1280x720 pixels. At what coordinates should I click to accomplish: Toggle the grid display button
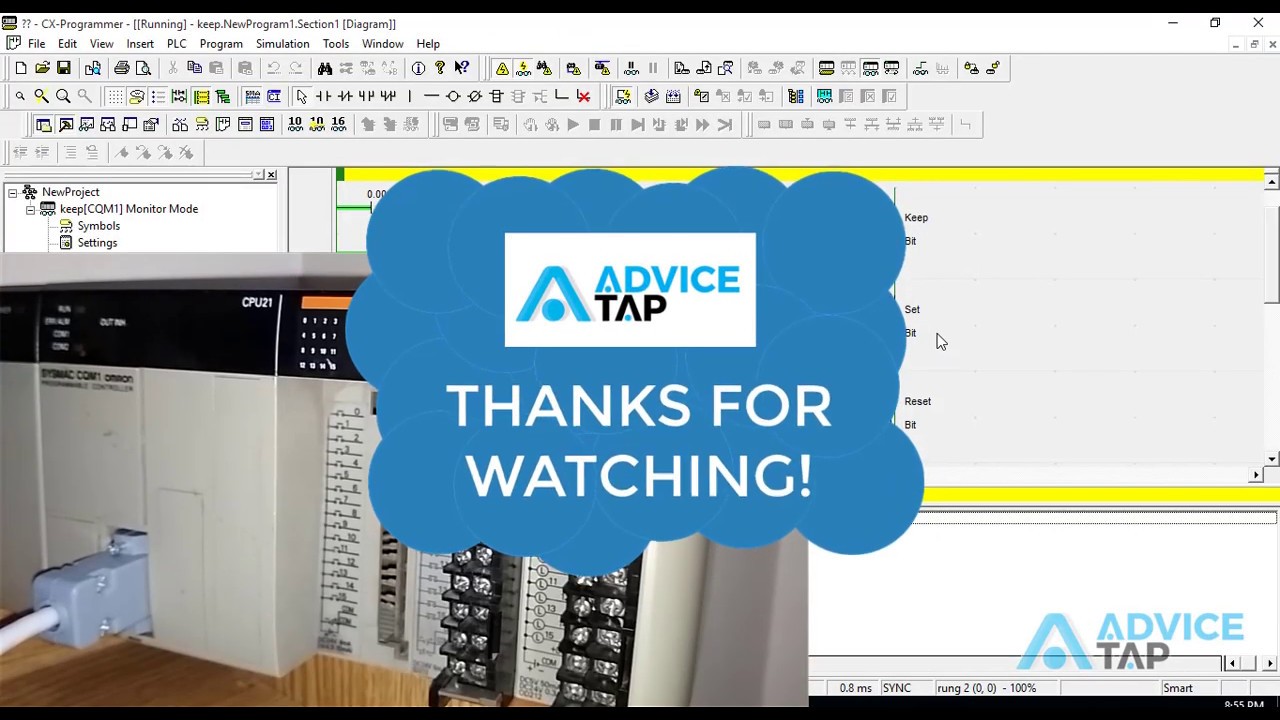coord(115,96)
